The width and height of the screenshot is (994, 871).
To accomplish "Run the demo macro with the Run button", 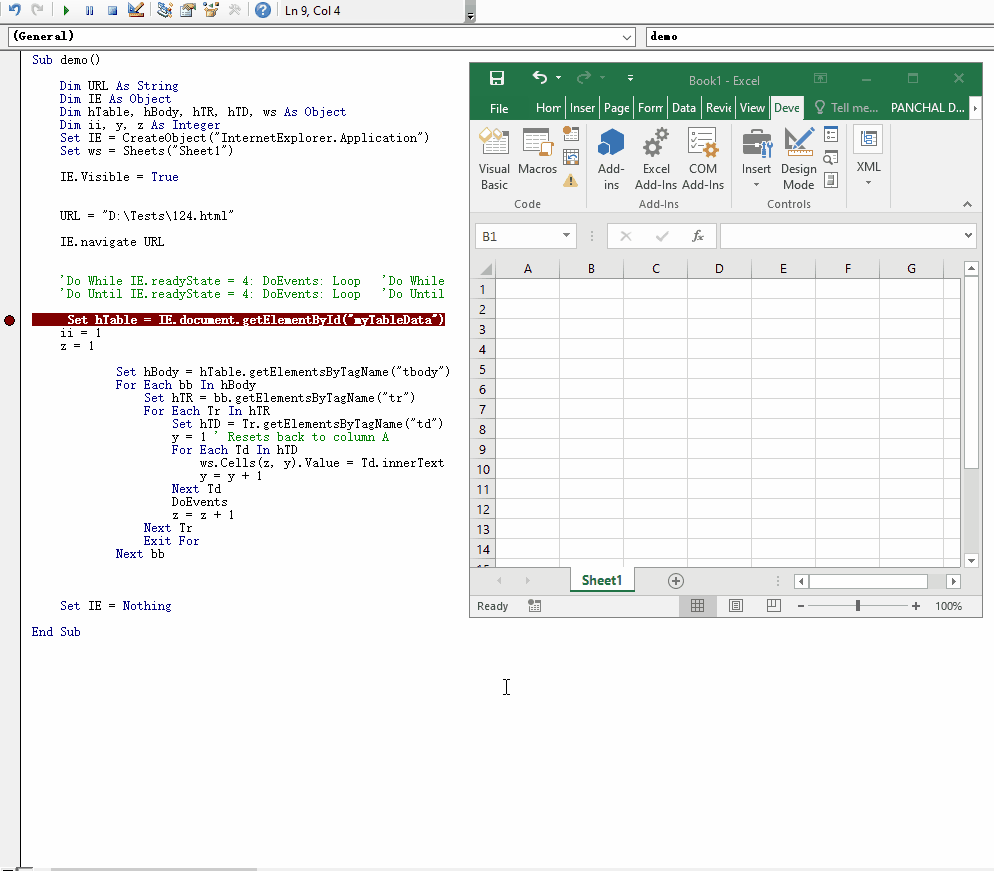I will (67, 10).
